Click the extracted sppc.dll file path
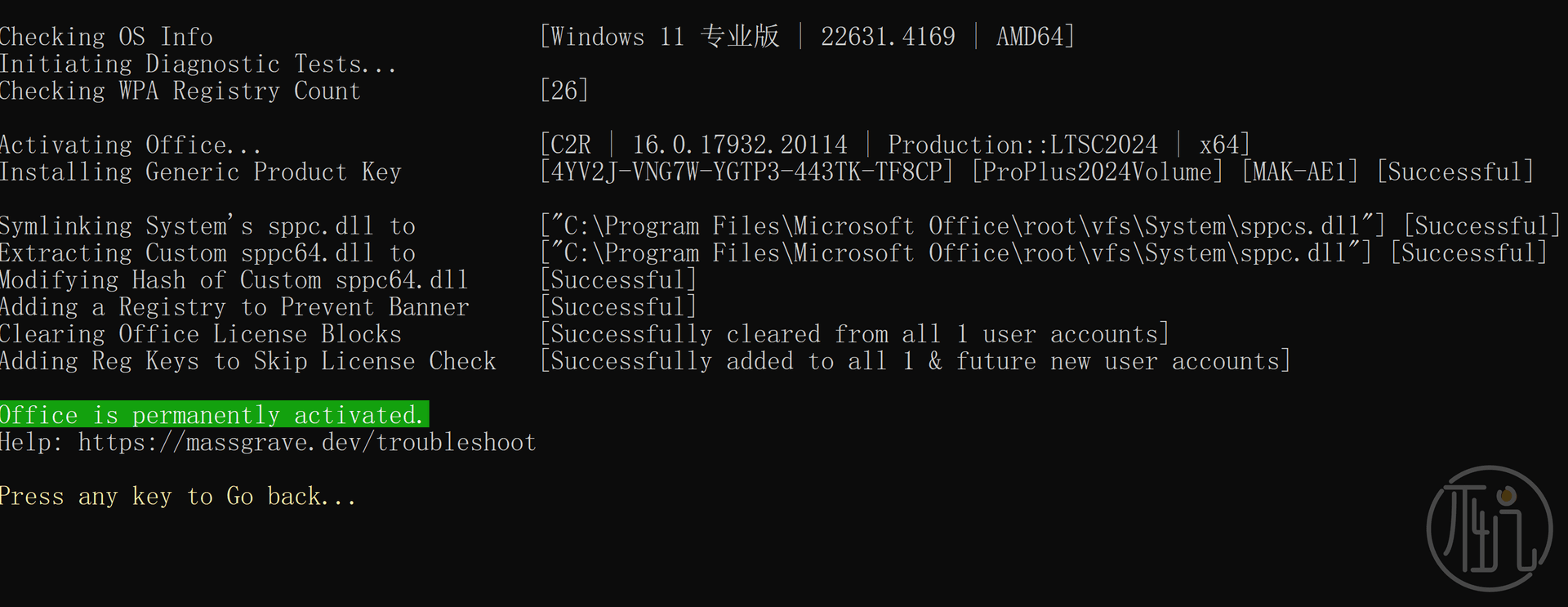 click(x=955, y=253)
